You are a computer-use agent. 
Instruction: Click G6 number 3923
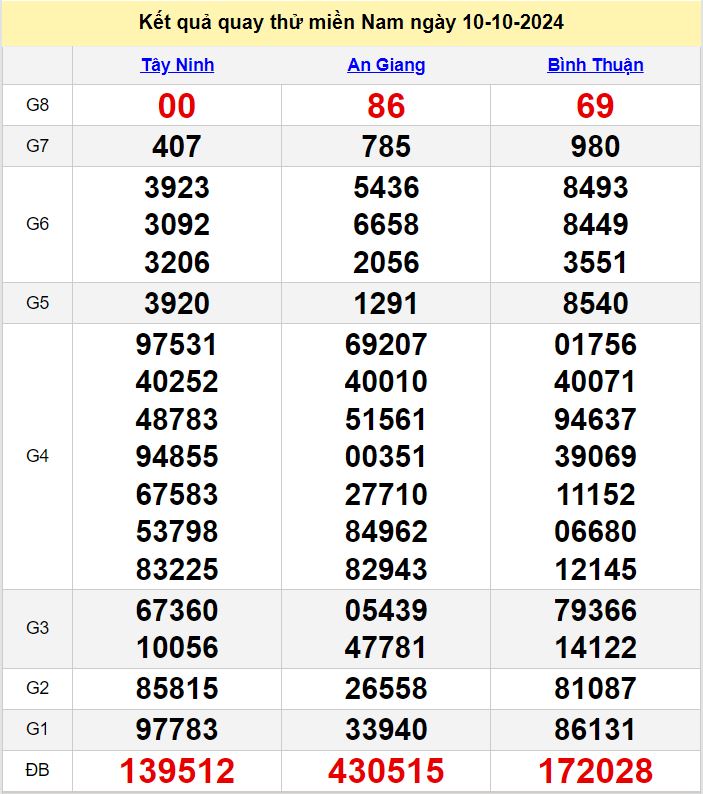177,187
